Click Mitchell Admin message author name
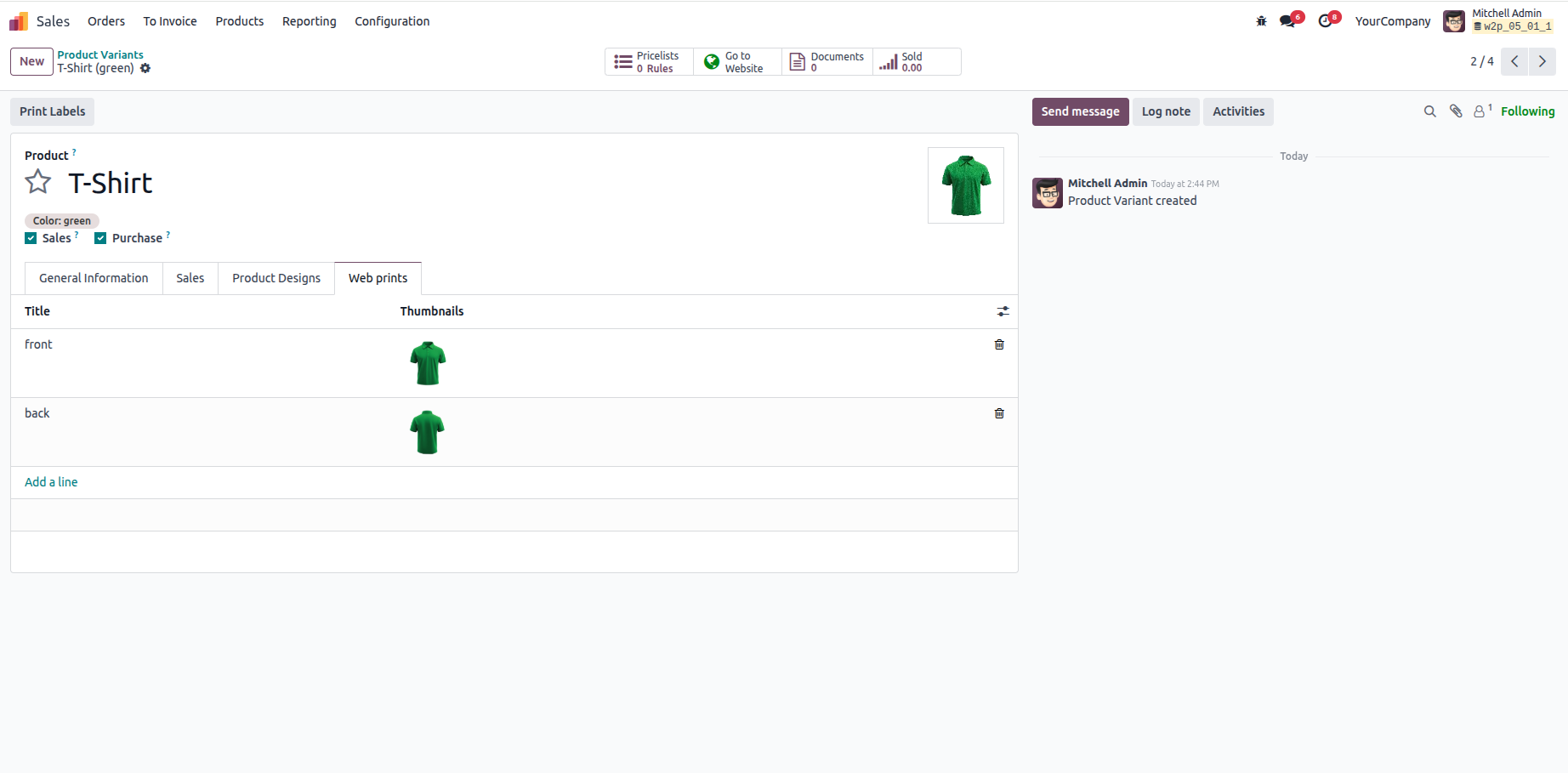 1108,184
